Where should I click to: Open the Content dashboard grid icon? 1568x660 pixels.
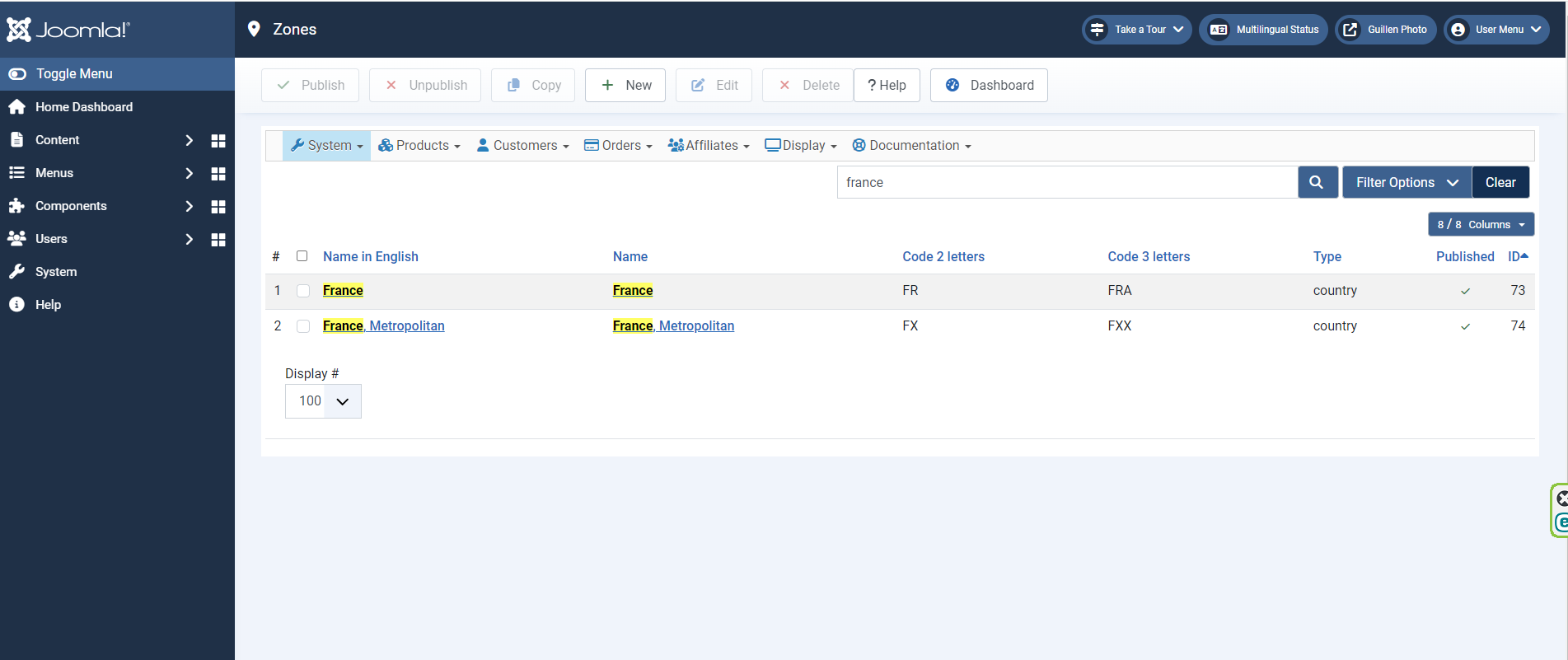218,141
